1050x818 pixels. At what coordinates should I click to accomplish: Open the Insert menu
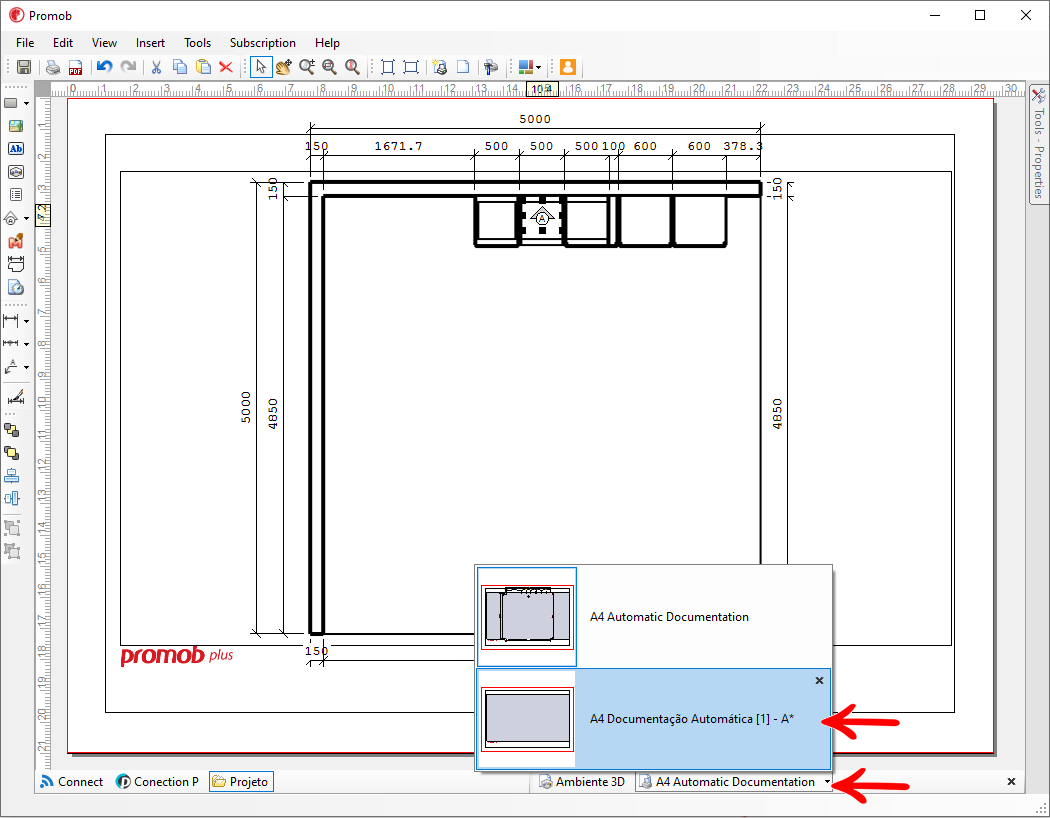coord(150,43)
